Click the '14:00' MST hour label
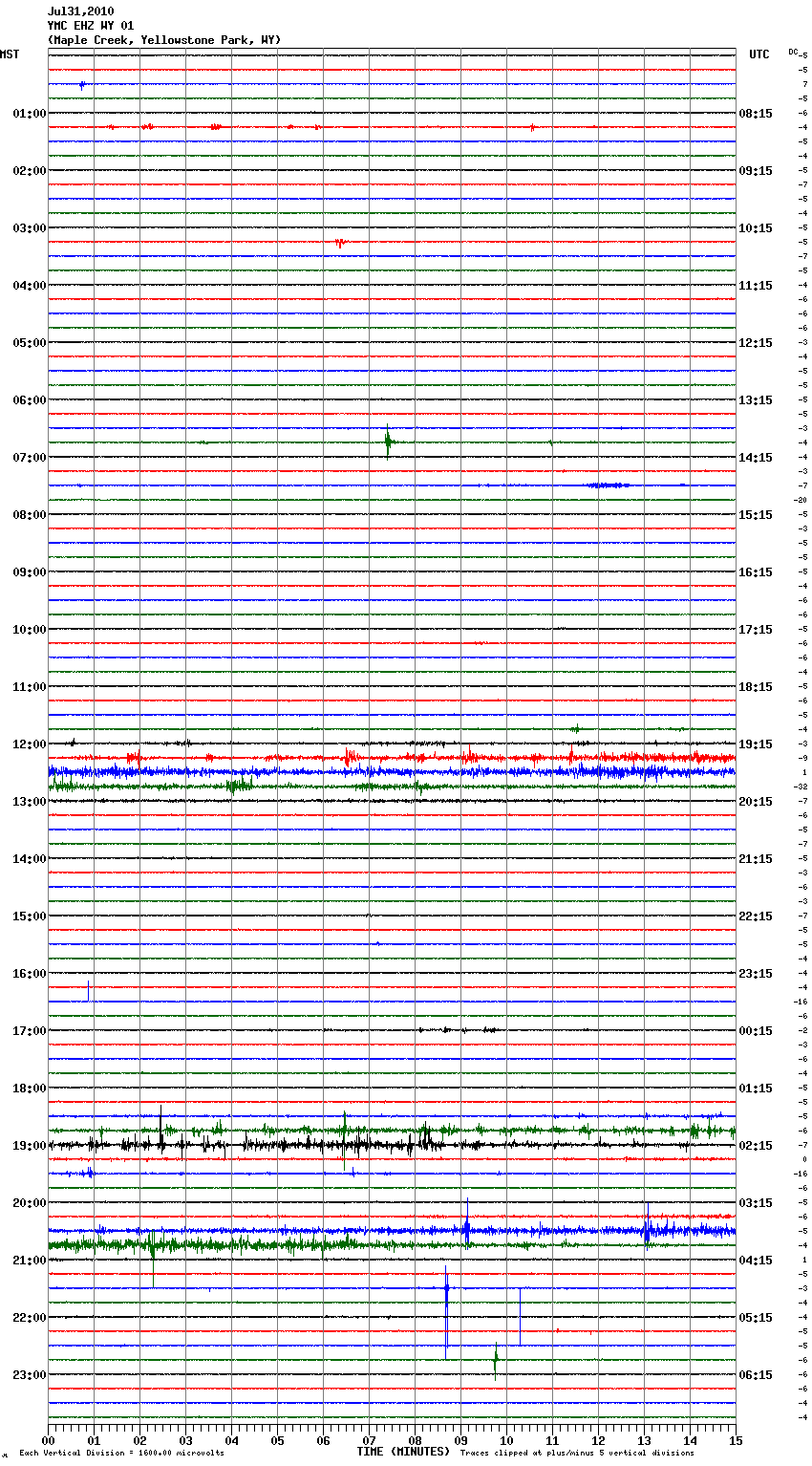Screen dimensions: 812x1466 pos(30,859)
